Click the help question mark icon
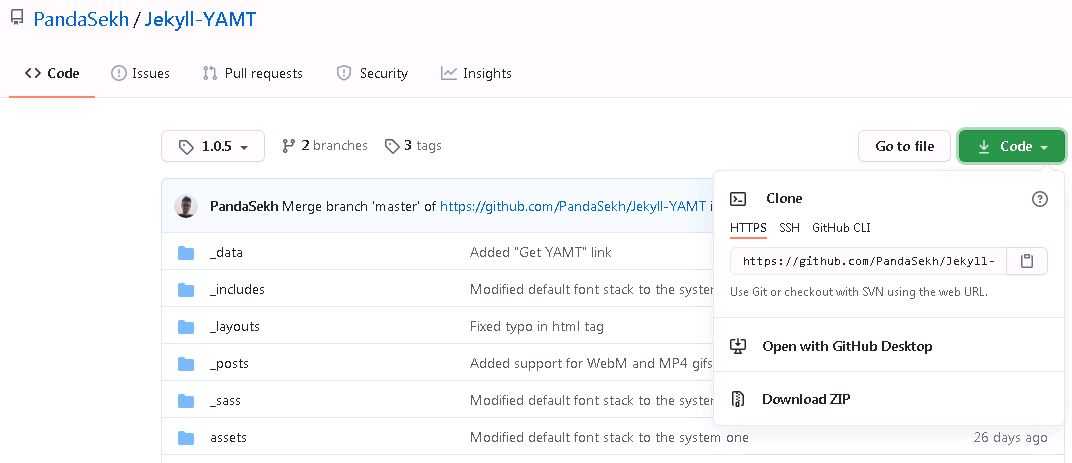1072x463 pixels. pyautogui.click(x=1039, y=199)
